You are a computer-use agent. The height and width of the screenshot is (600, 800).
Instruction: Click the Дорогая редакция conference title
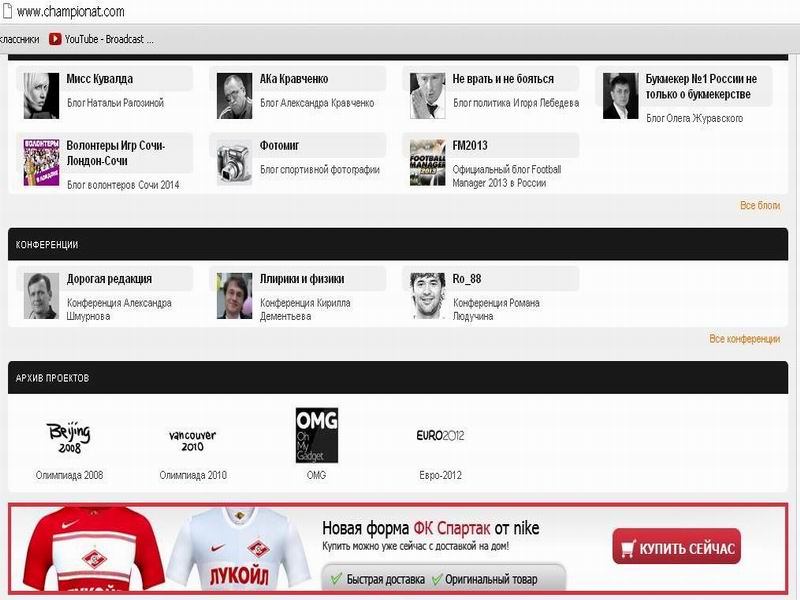coord(109,279)
